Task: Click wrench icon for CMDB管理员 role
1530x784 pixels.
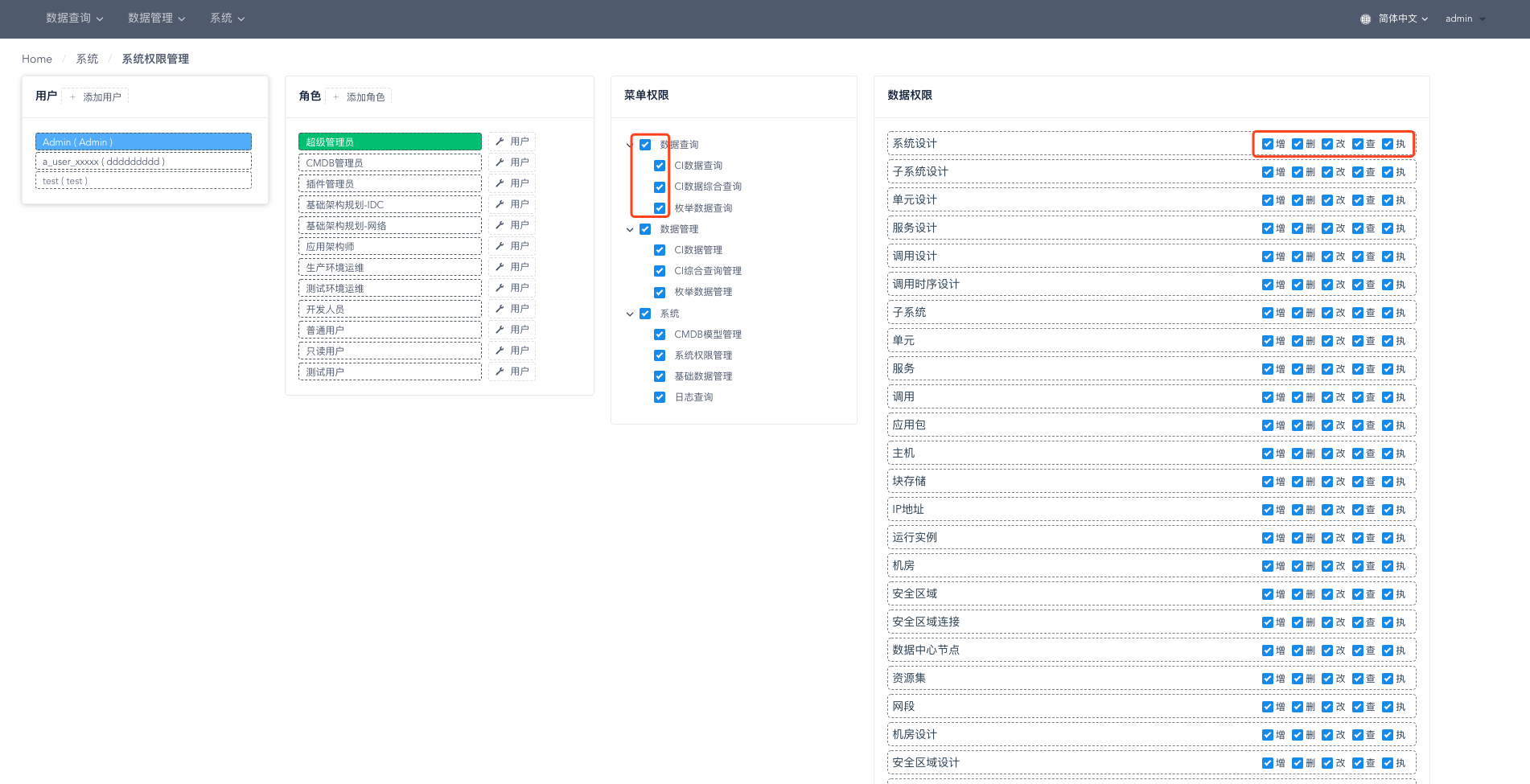Action: click(500, 162)
